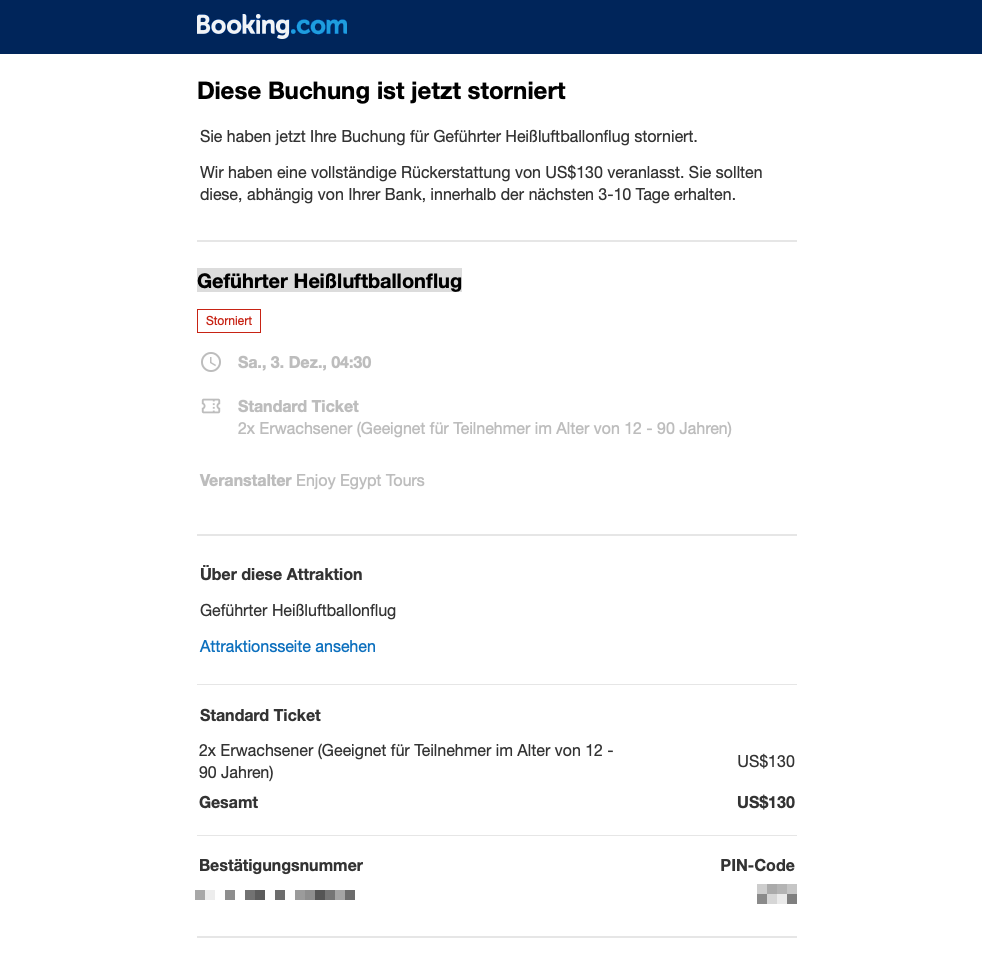
Task: Click the bold Standard Ticket price heading
Action: tap(260, 715)
